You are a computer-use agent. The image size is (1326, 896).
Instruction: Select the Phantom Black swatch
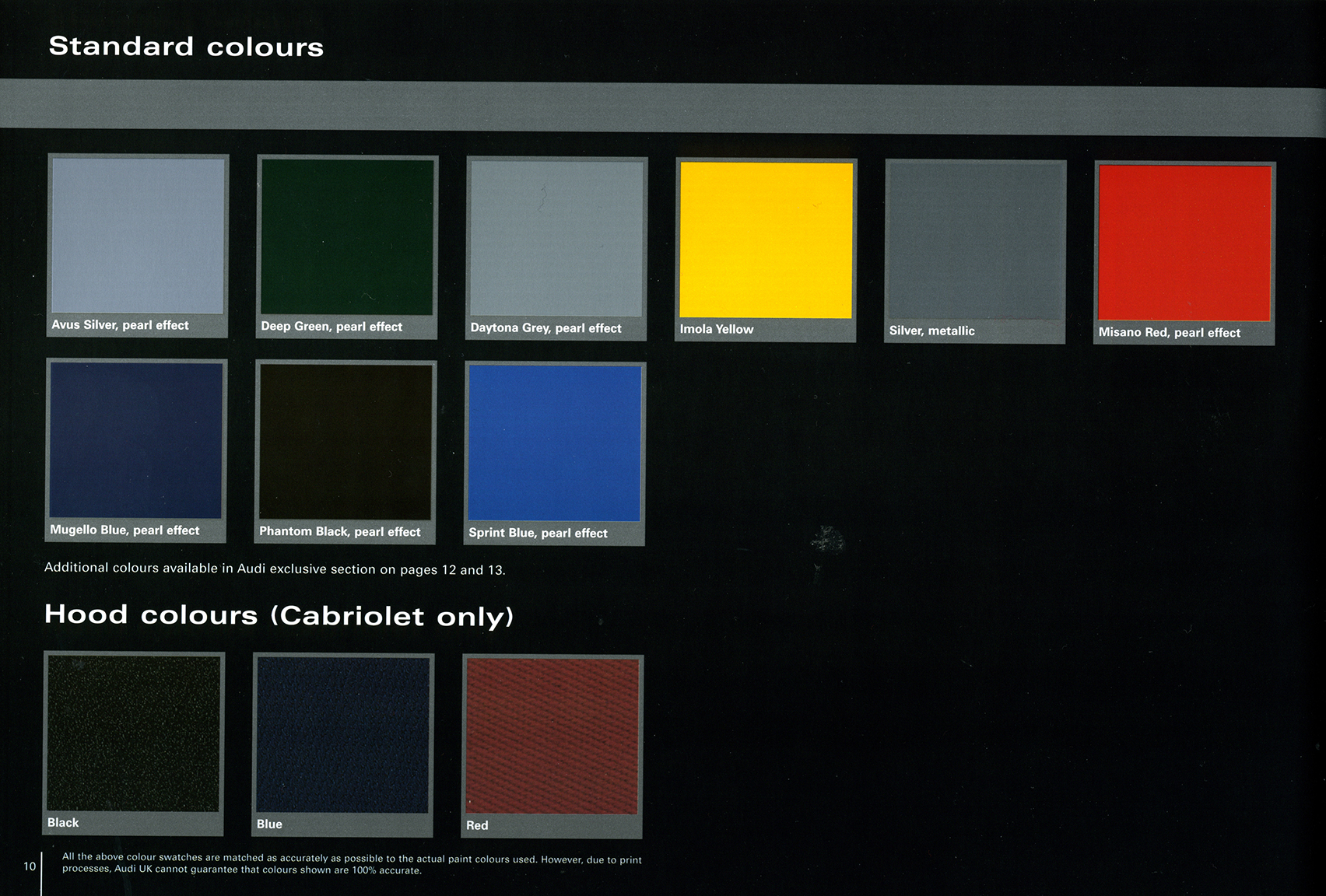(346, 443)
